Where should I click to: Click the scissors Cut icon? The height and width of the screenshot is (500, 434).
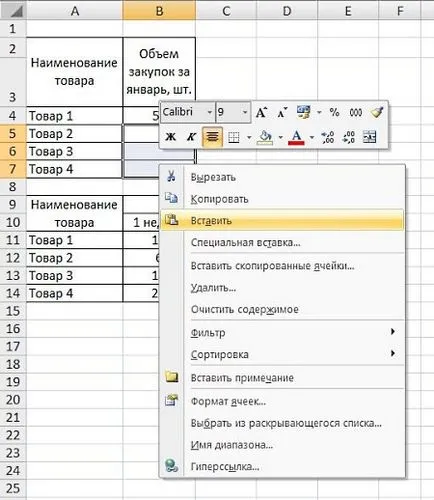(171, 176)
